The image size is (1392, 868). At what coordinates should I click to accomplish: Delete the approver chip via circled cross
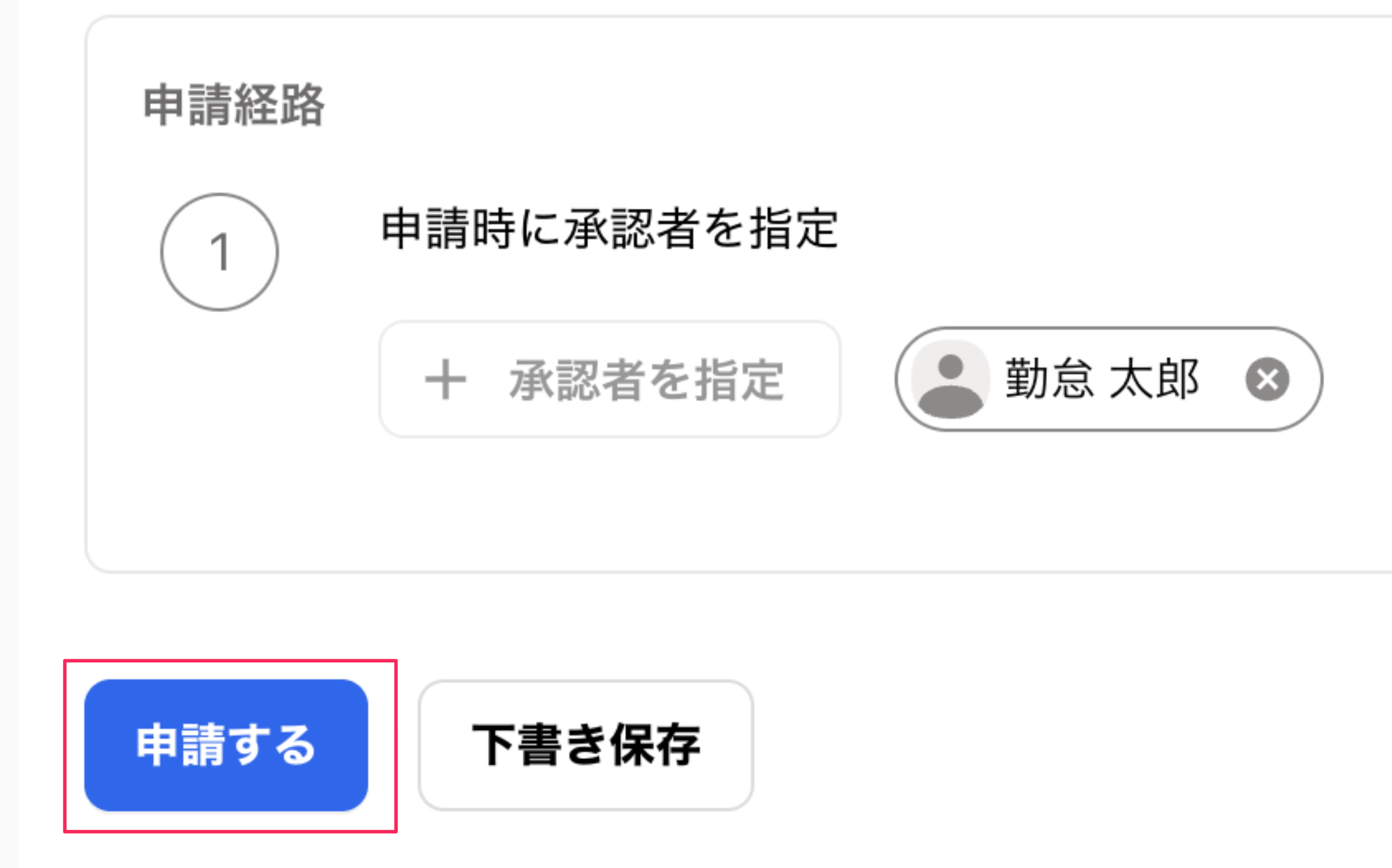pos(1267,379)
